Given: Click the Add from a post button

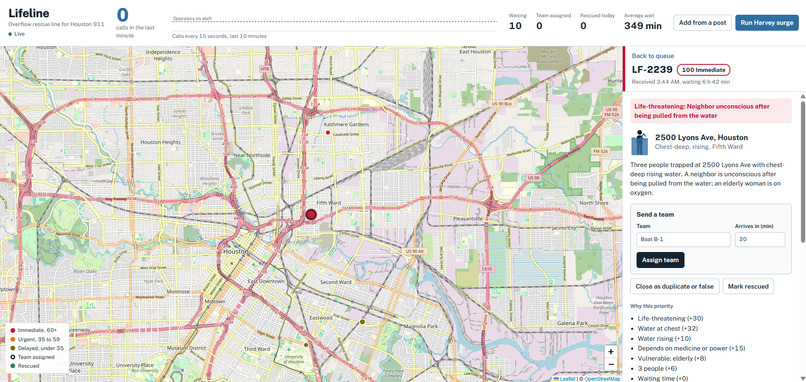Looking at the screenshot, I should [702, 23].
